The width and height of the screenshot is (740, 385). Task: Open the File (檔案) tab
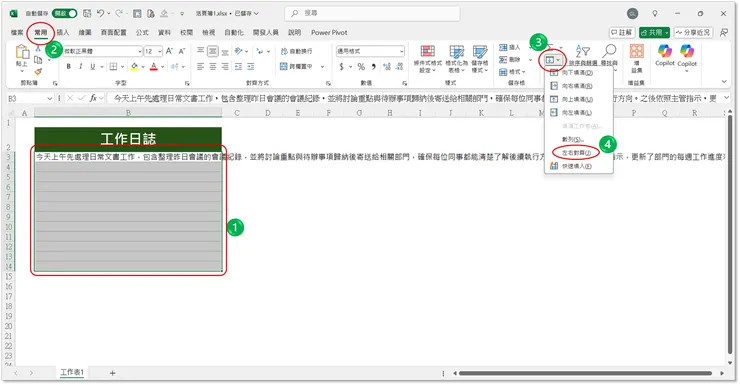(x=17, y=33)
